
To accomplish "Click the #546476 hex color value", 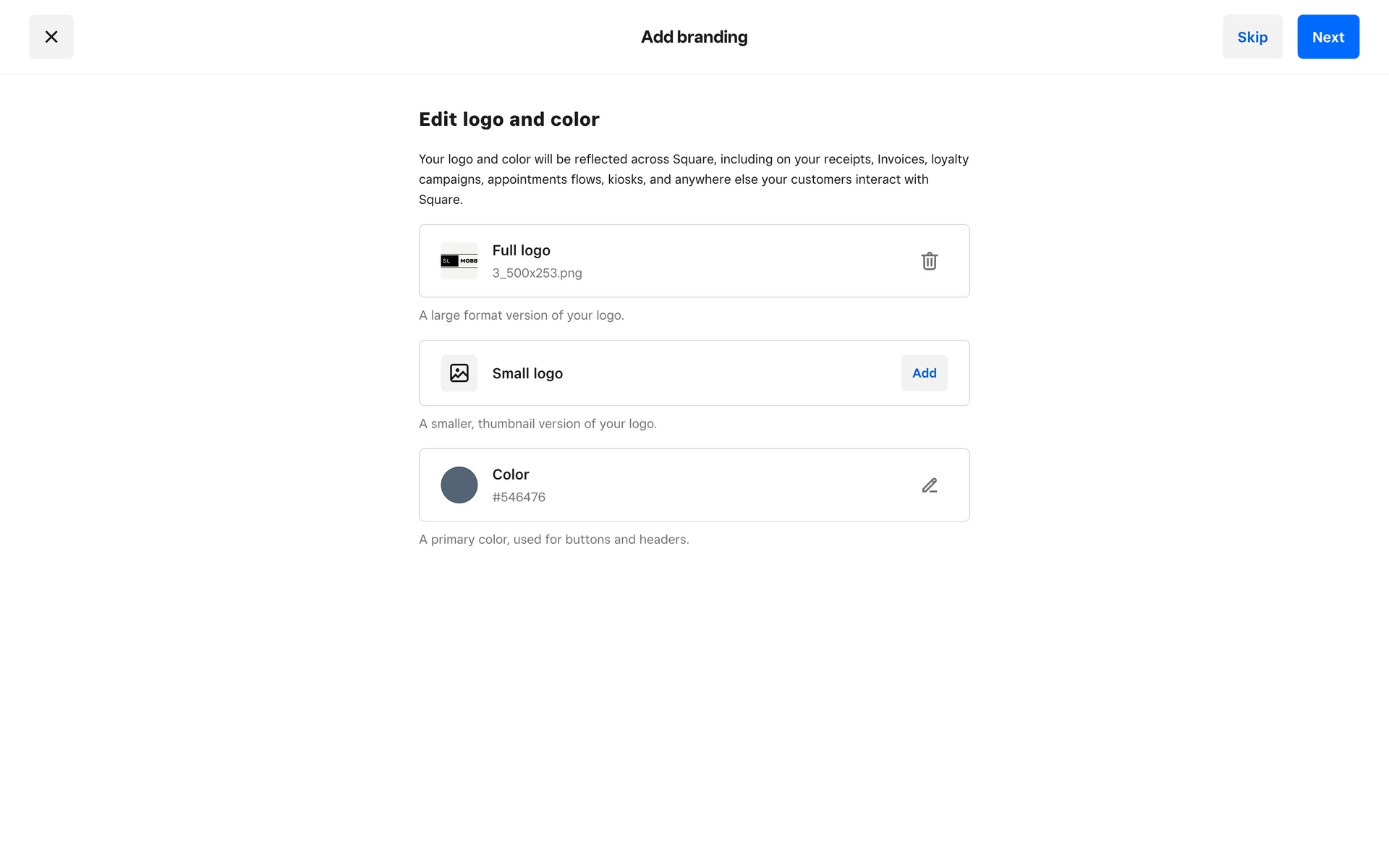I will [519, 498].
